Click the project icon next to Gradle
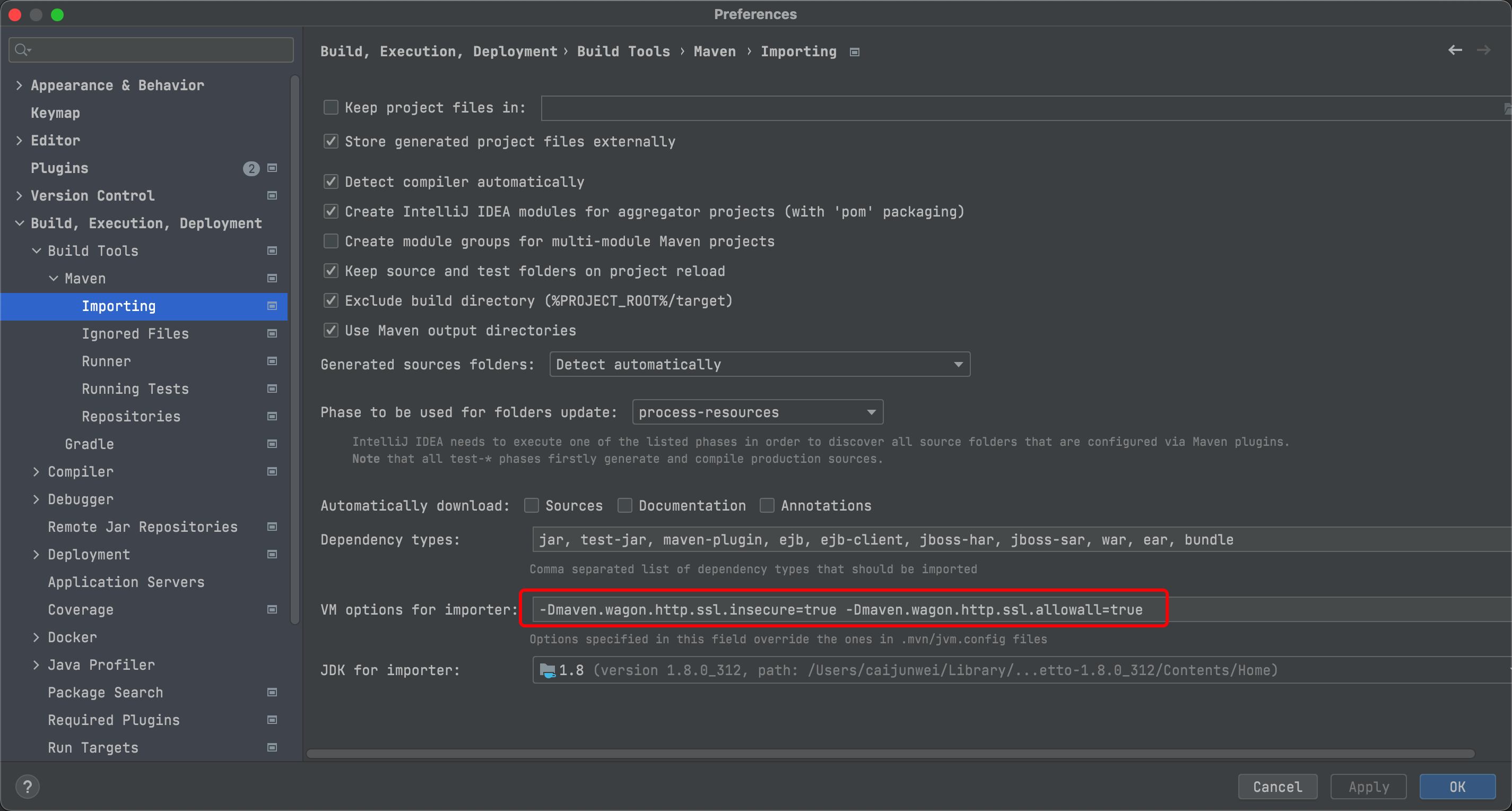This screenshot has width=1512, height=811. (272, 444)
